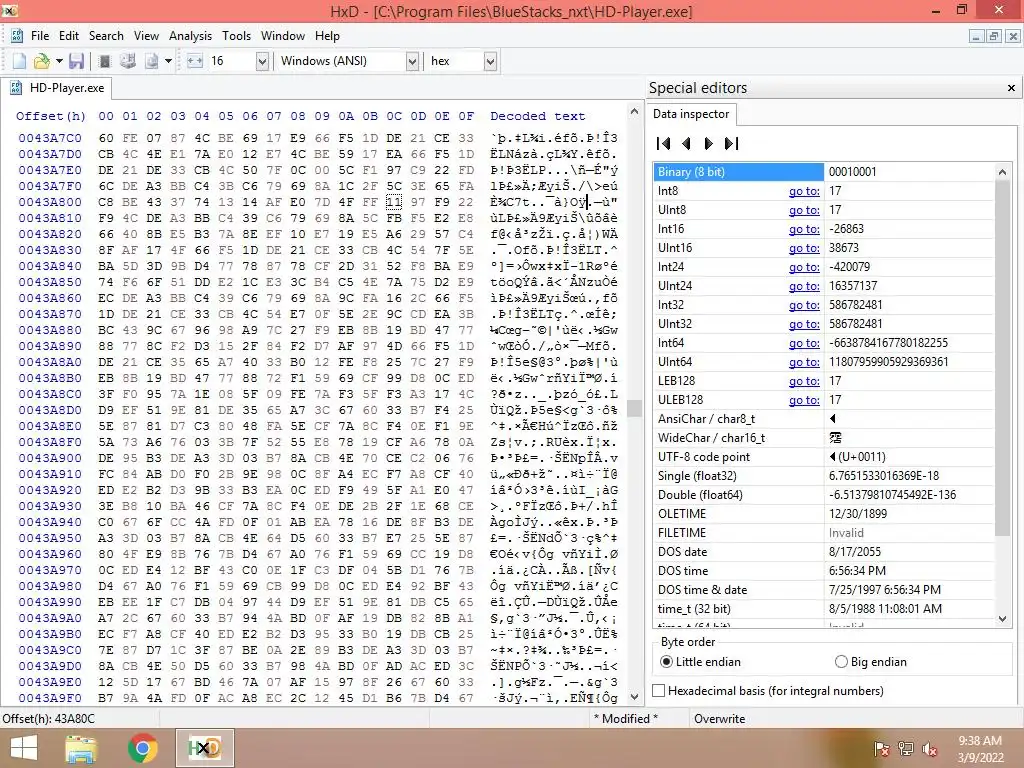
Task: Click the bytes-per-row width icon
Action: [x=195, y=61]
